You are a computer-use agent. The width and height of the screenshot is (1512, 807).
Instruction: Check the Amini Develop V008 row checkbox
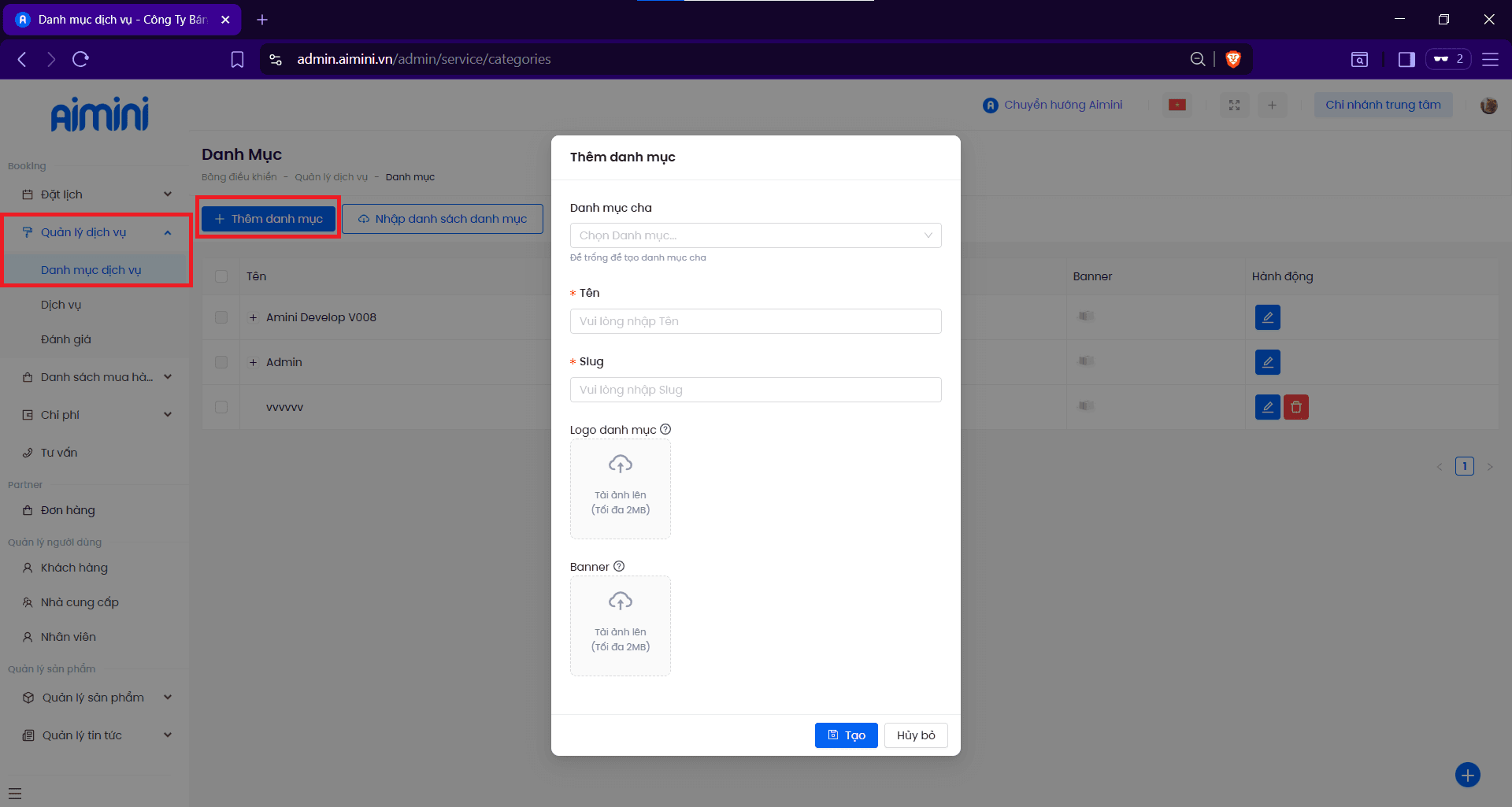click(x=221, y=317)
